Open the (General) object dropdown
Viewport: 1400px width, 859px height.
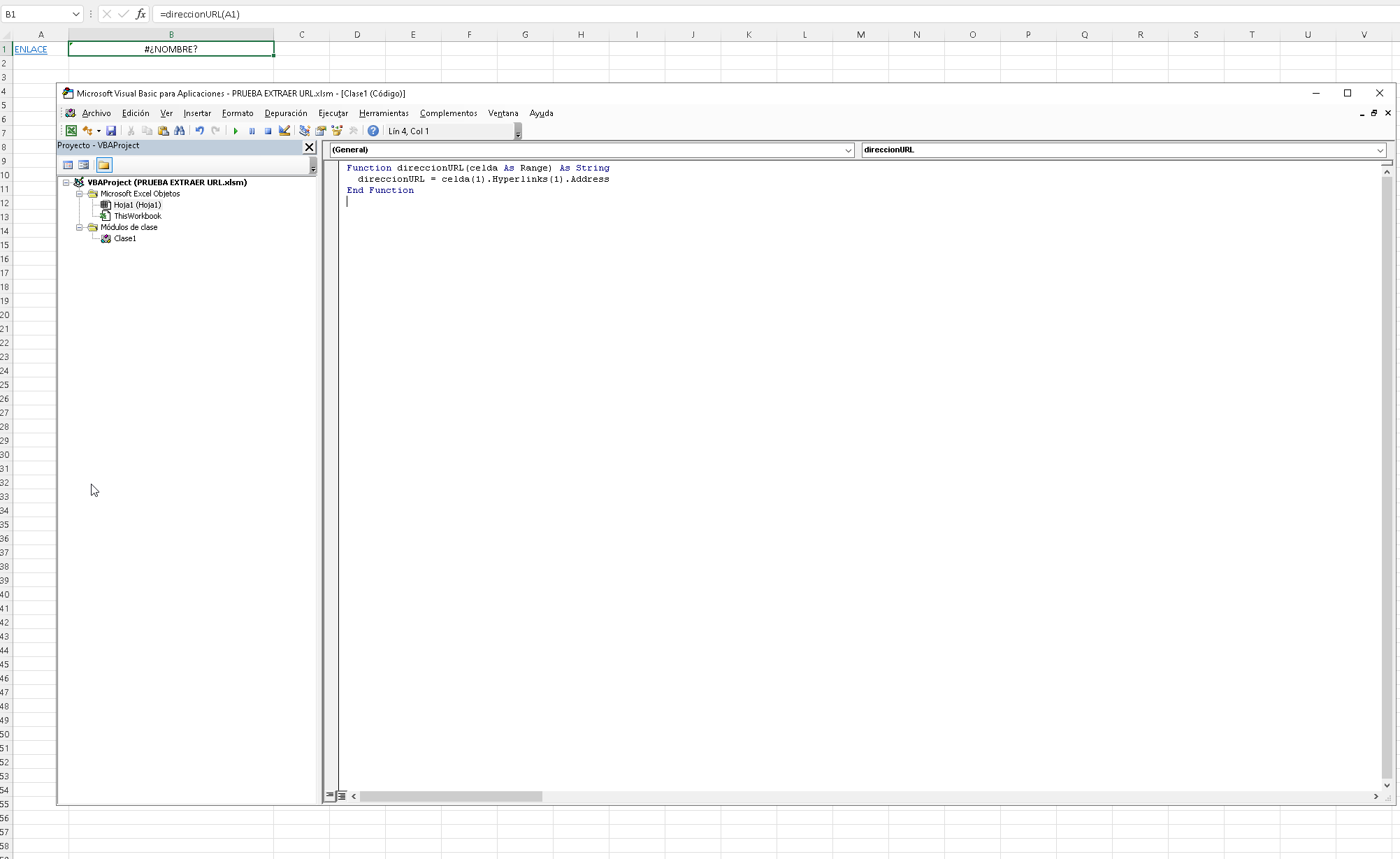pos(848,150)
